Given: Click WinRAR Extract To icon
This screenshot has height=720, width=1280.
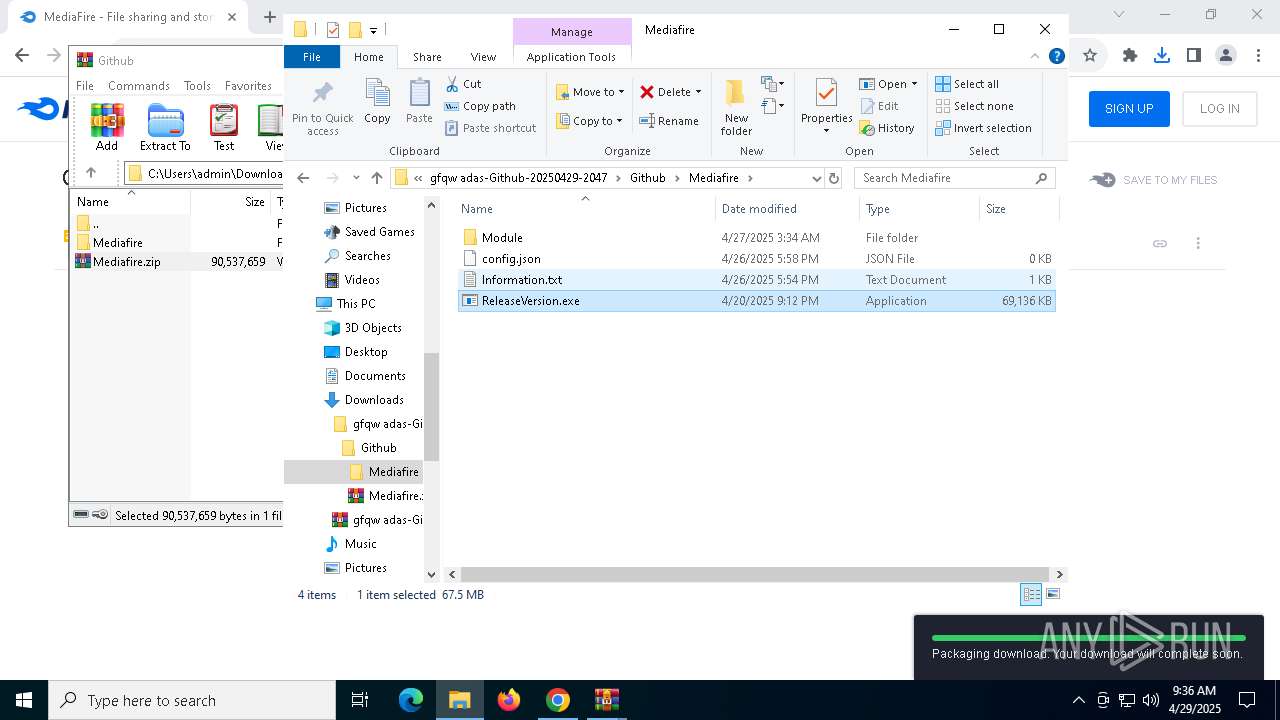Looking at the screenshot, I should point(165,128).
